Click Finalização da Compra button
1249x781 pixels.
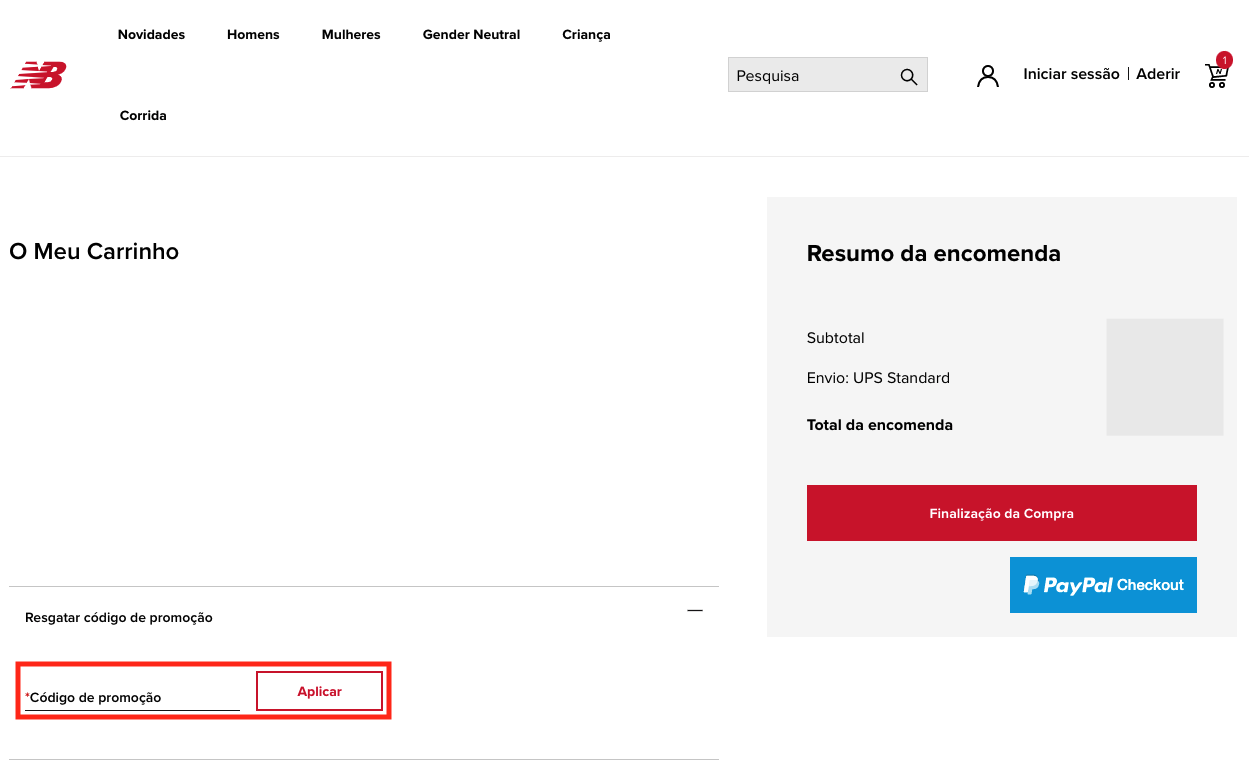(x=1001, y=513)
